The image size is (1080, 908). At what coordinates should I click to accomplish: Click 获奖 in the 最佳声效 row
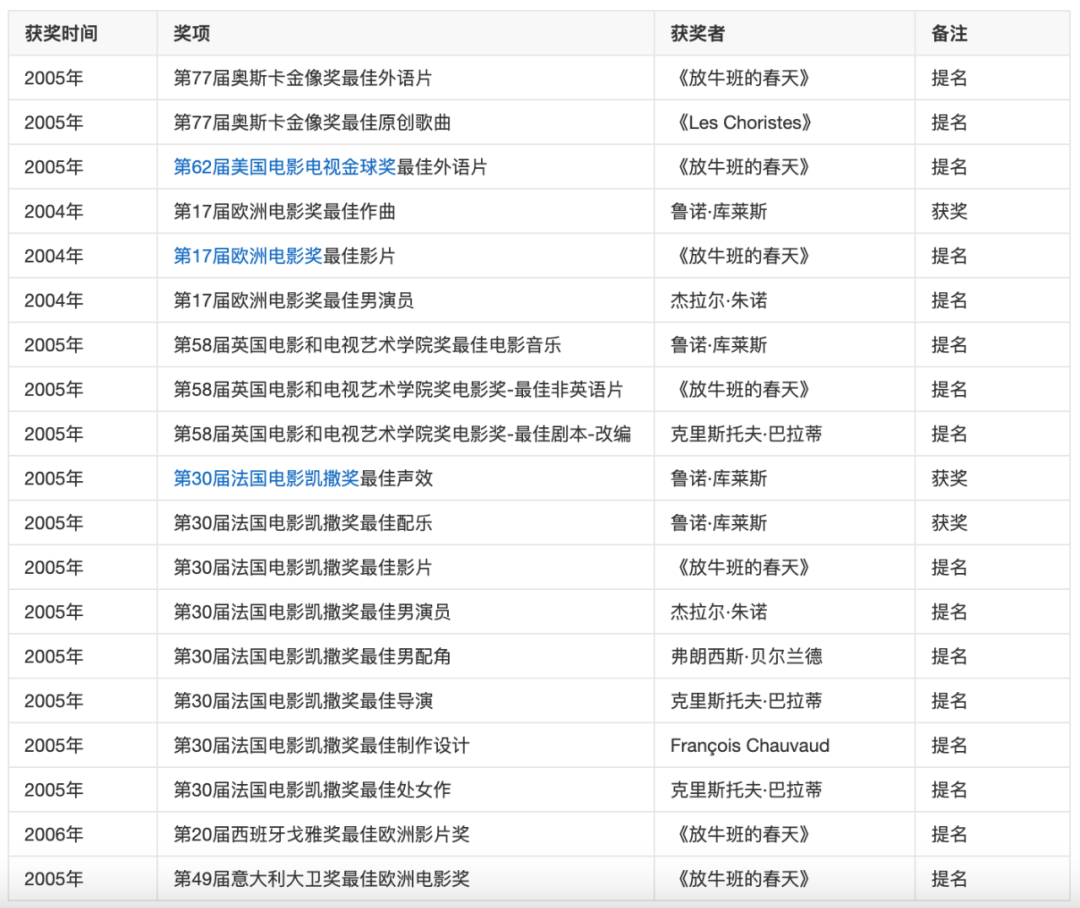click(x=949, y=478)
